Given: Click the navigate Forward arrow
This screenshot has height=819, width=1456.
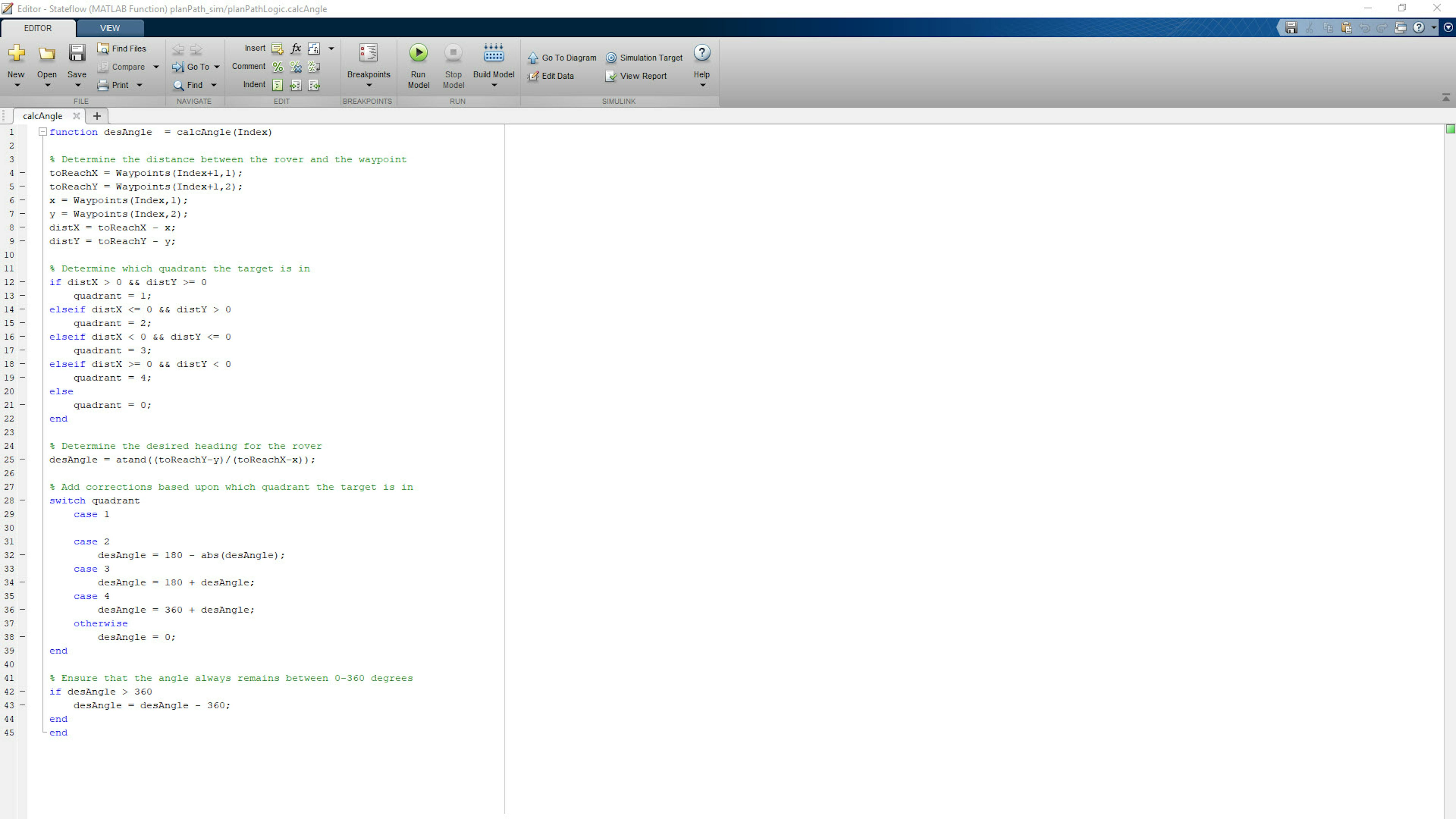Looking at the screenshot, I should point(196,49).
